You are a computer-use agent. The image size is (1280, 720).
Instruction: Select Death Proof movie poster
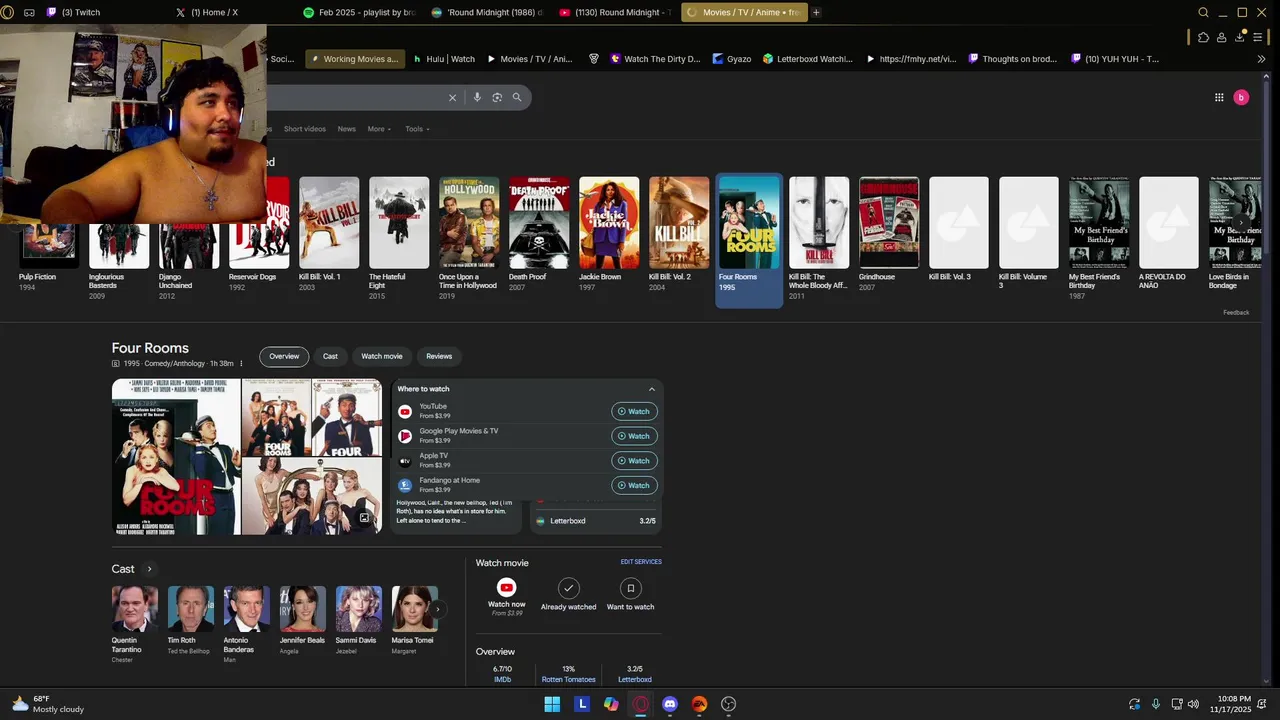coord(539,223)
